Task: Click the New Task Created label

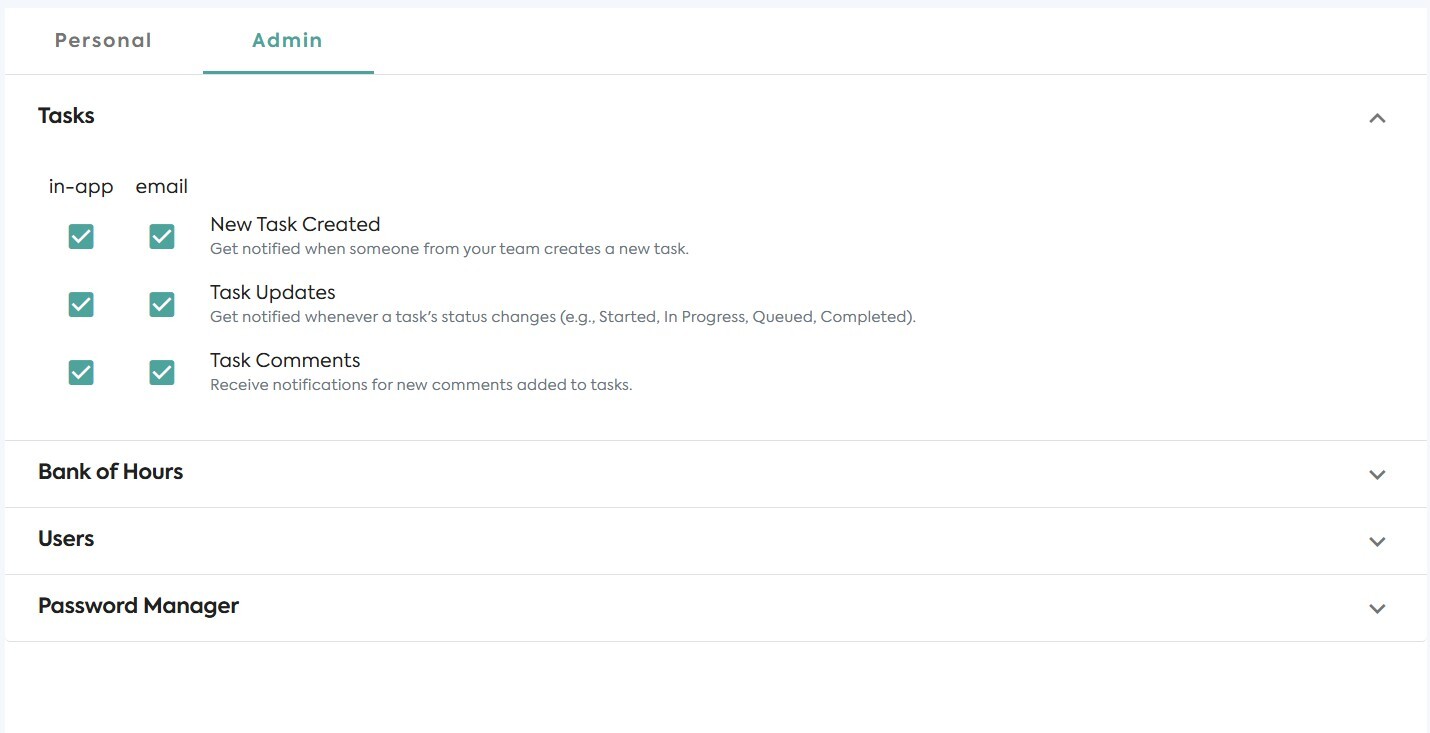Action: click(x=295, y=225)
